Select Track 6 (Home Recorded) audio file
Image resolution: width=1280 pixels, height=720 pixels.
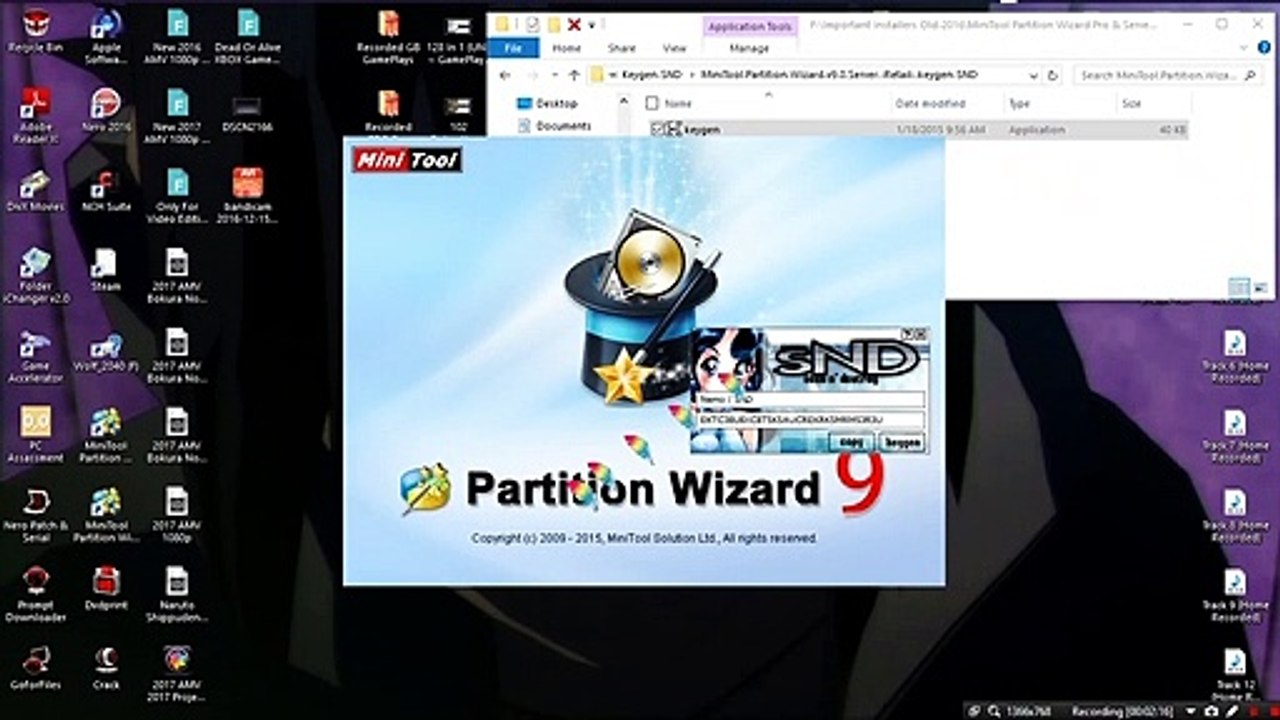[x=1235, y=356]
